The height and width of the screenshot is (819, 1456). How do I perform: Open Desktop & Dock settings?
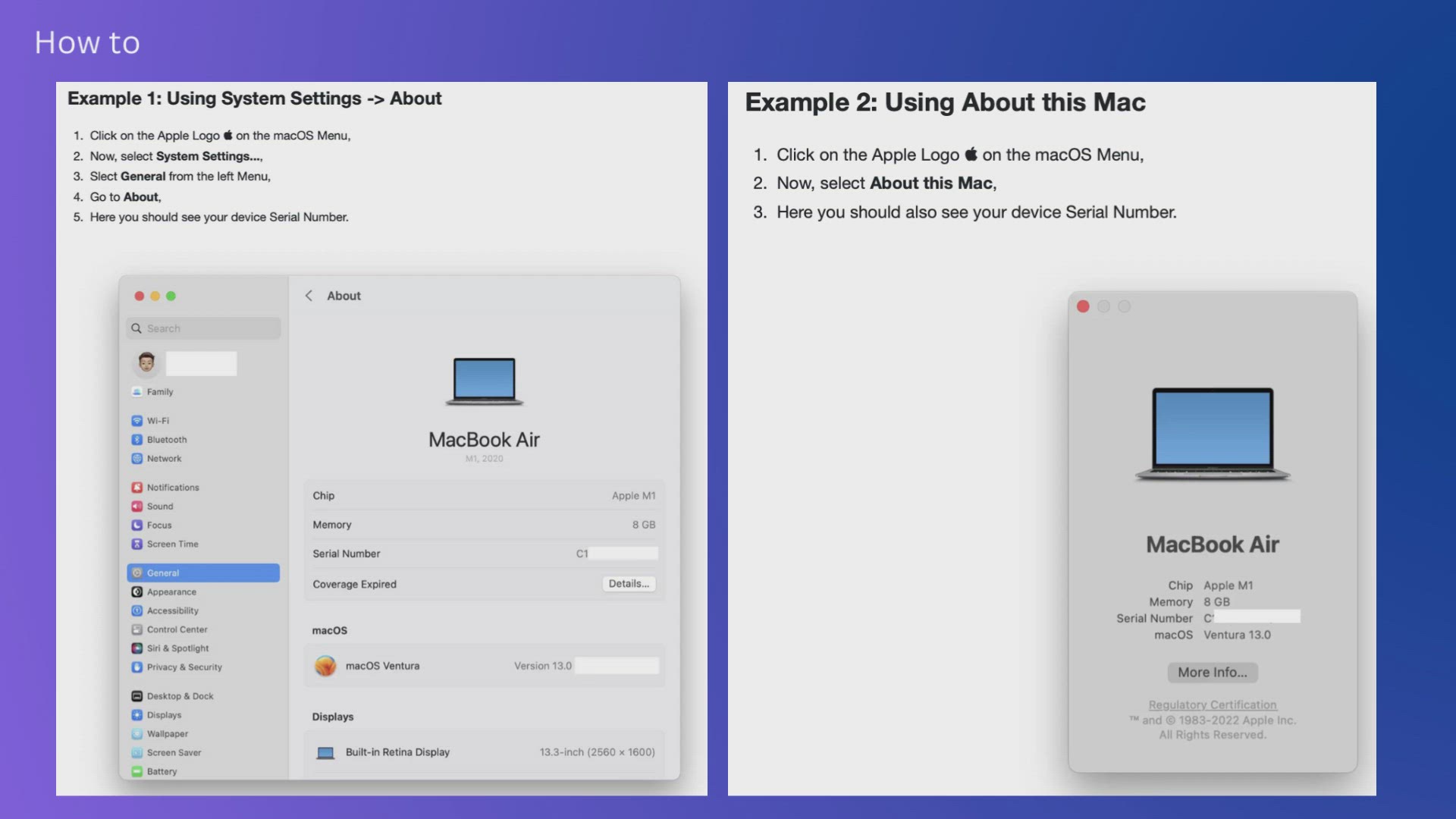click(180, 696)
